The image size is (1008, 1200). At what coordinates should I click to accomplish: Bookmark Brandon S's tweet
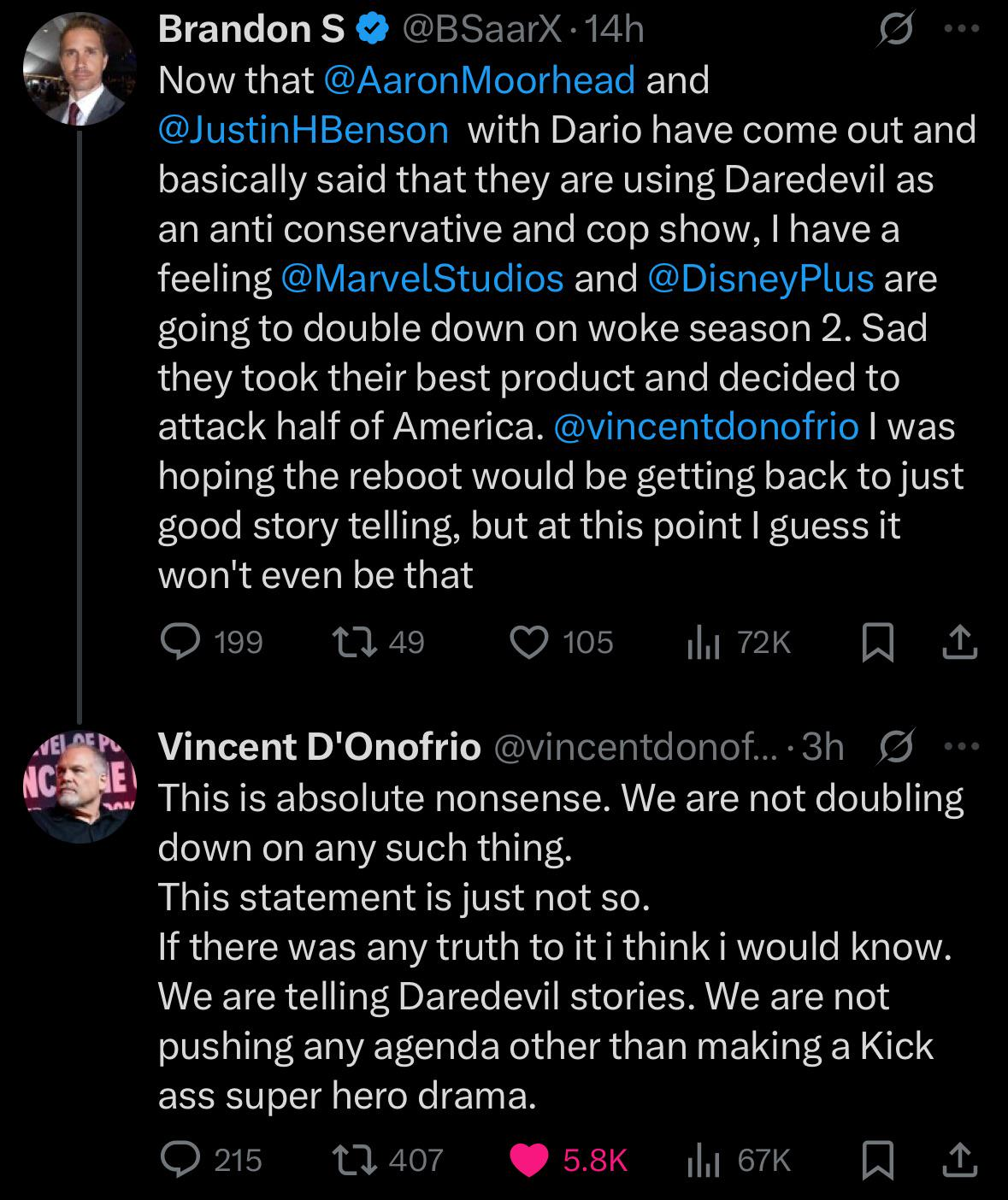tap(877, 643)
